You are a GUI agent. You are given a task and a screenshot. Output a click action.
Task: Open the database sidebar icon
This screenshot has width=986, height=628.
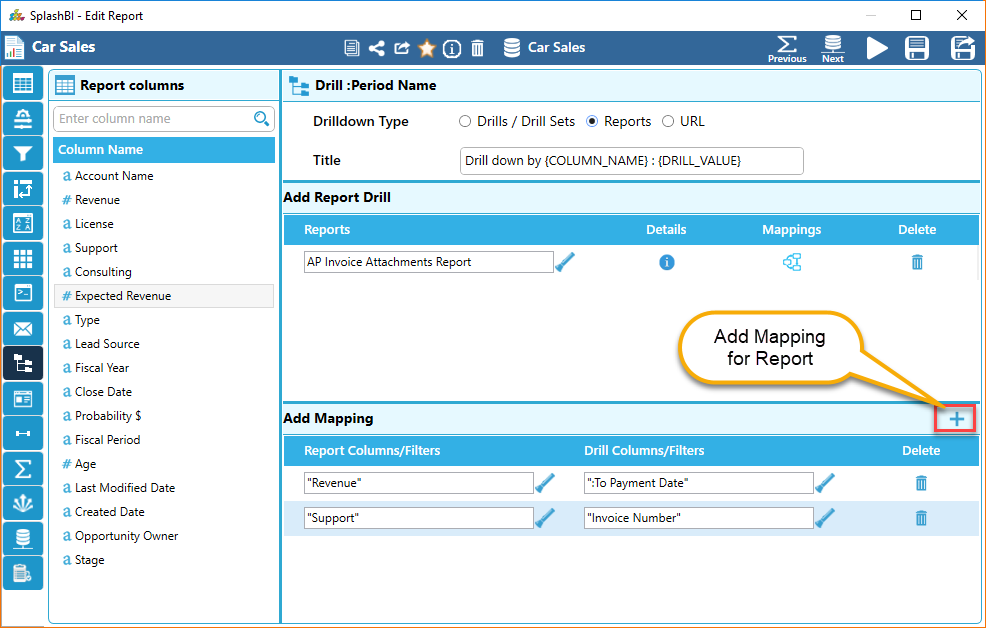23,538
